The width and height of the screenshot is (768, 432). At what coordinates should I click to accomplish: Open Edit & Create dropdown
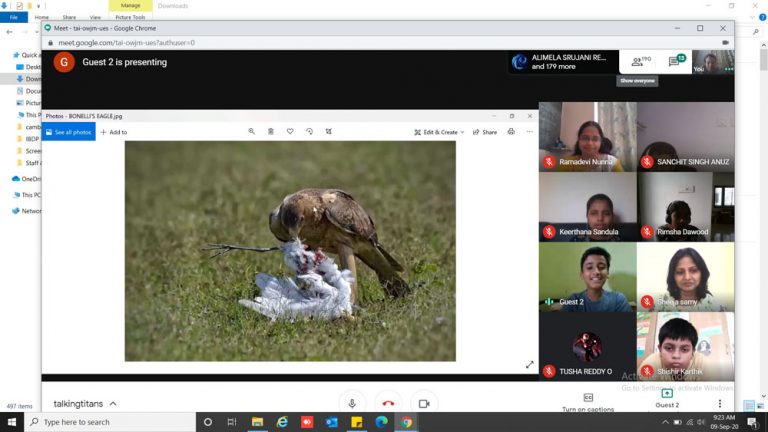(439, 132)
